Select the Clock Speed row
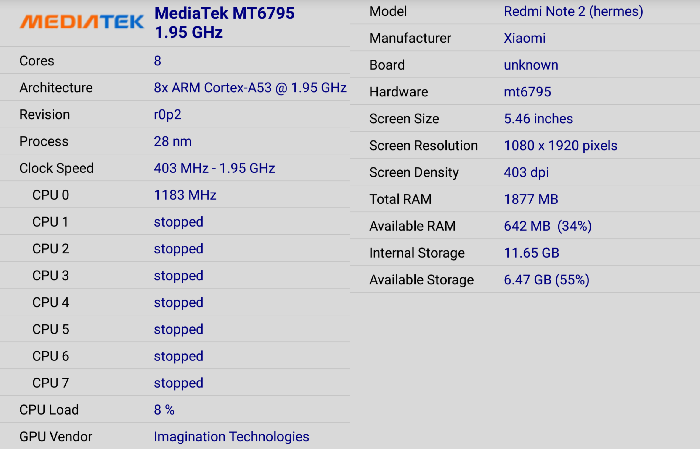This screenshot has height=449, width=700. [175, 168]
